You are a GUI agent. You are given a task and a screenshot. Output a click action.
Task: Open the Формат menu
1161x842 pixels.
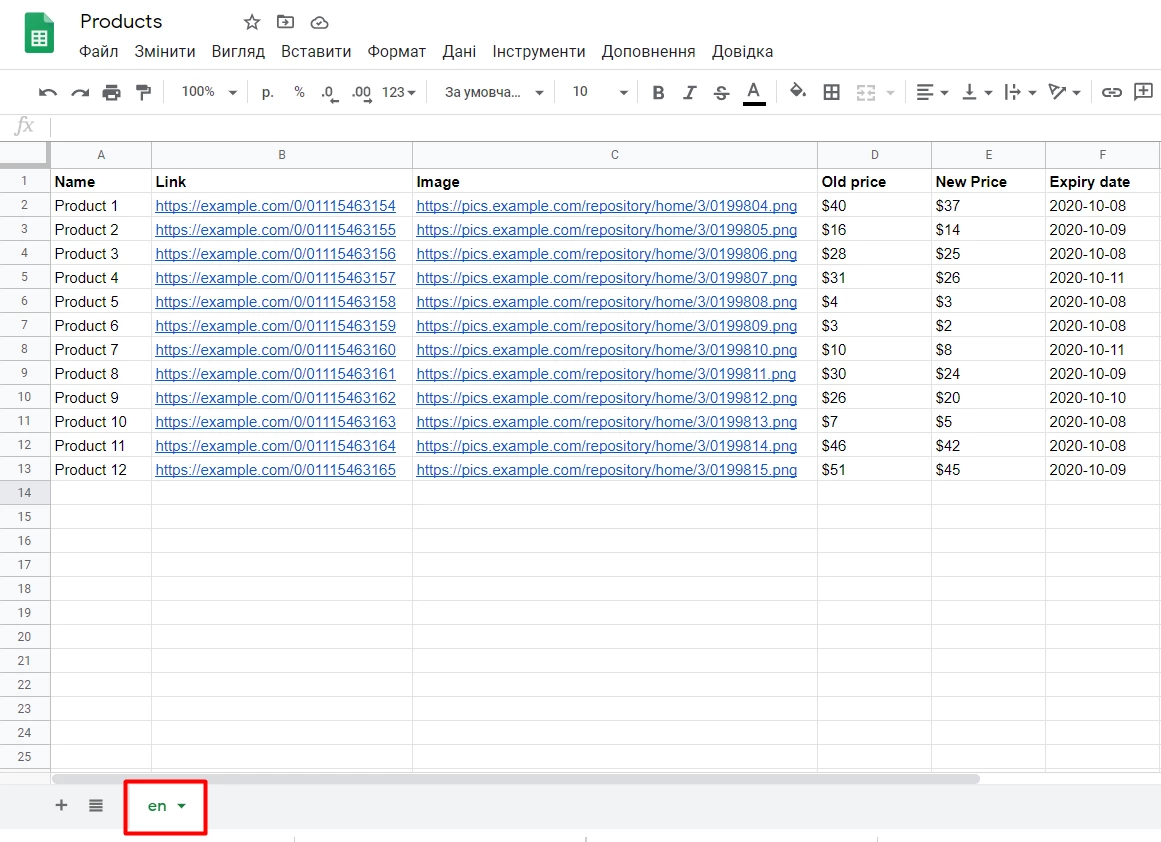[x=397, y=52]
